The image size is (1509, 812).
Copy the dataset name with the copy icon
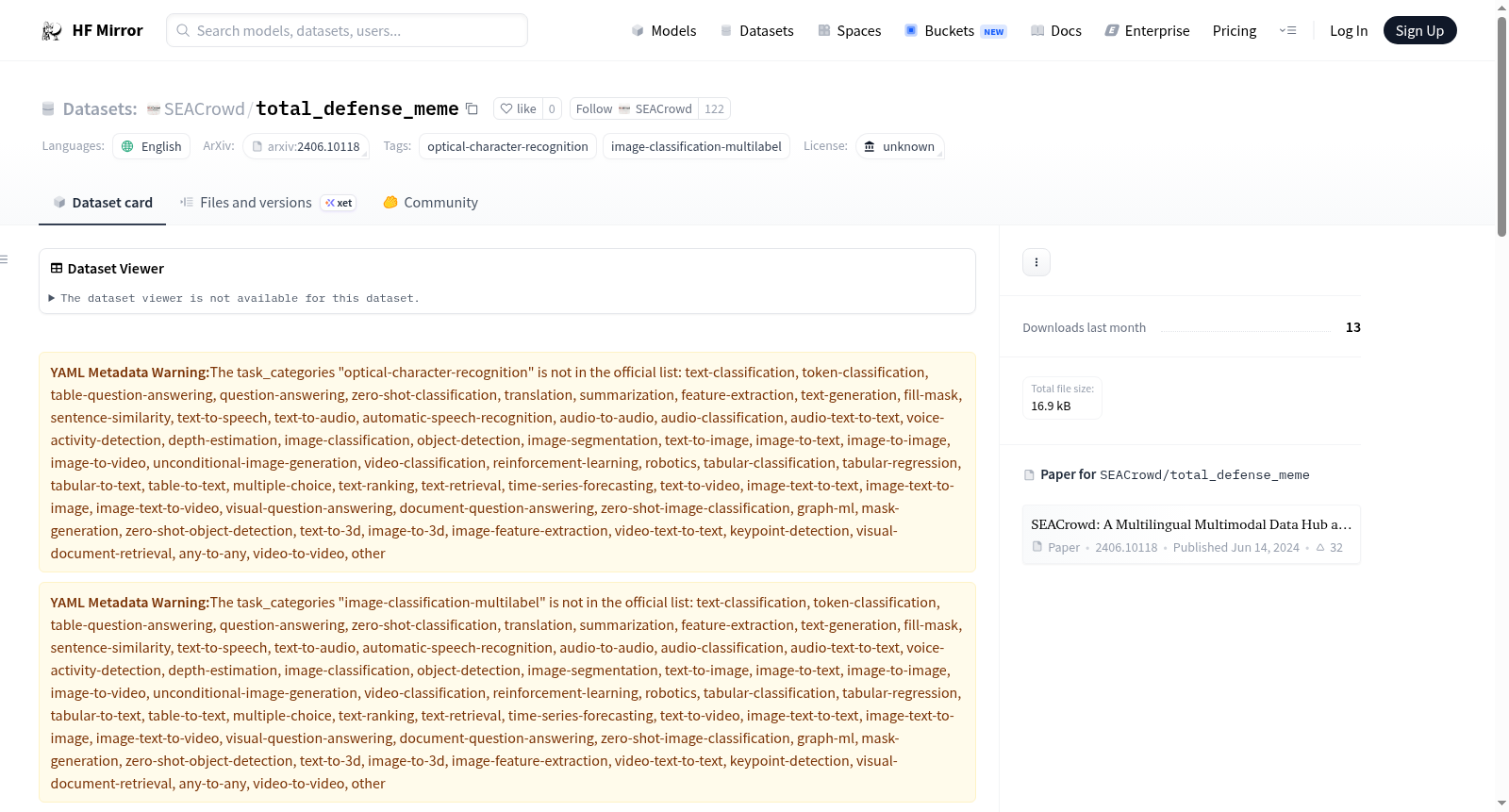472,109
